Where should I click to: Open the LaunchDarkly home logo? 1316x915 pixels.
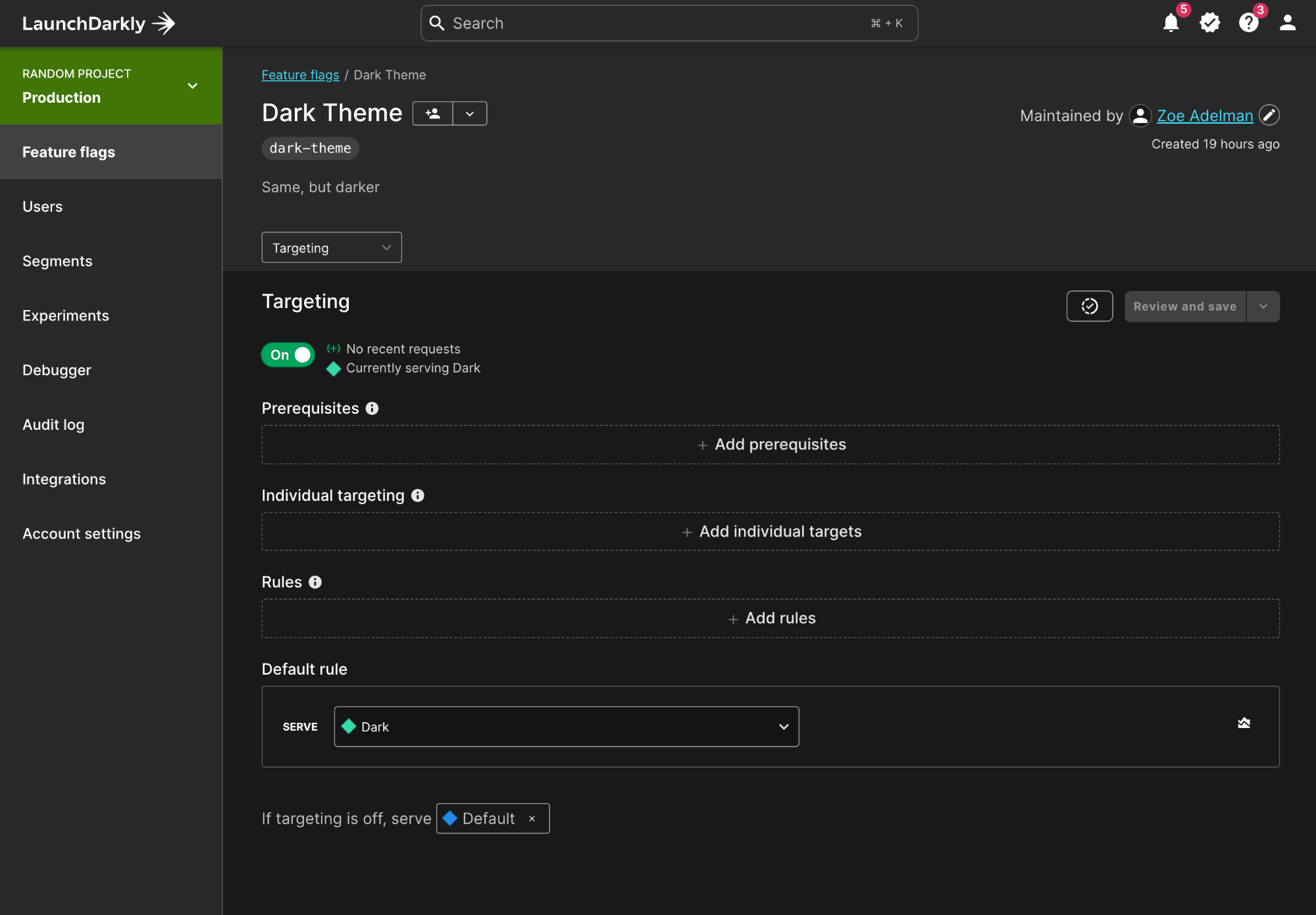tap(97, 23)
